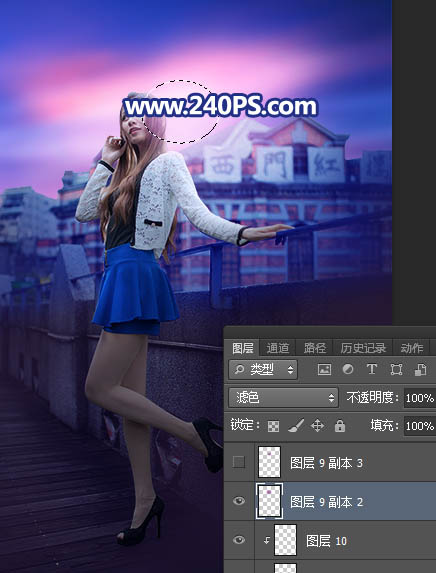
Task: Switch to the 历史记录 tab
Action: coord(363,348)
